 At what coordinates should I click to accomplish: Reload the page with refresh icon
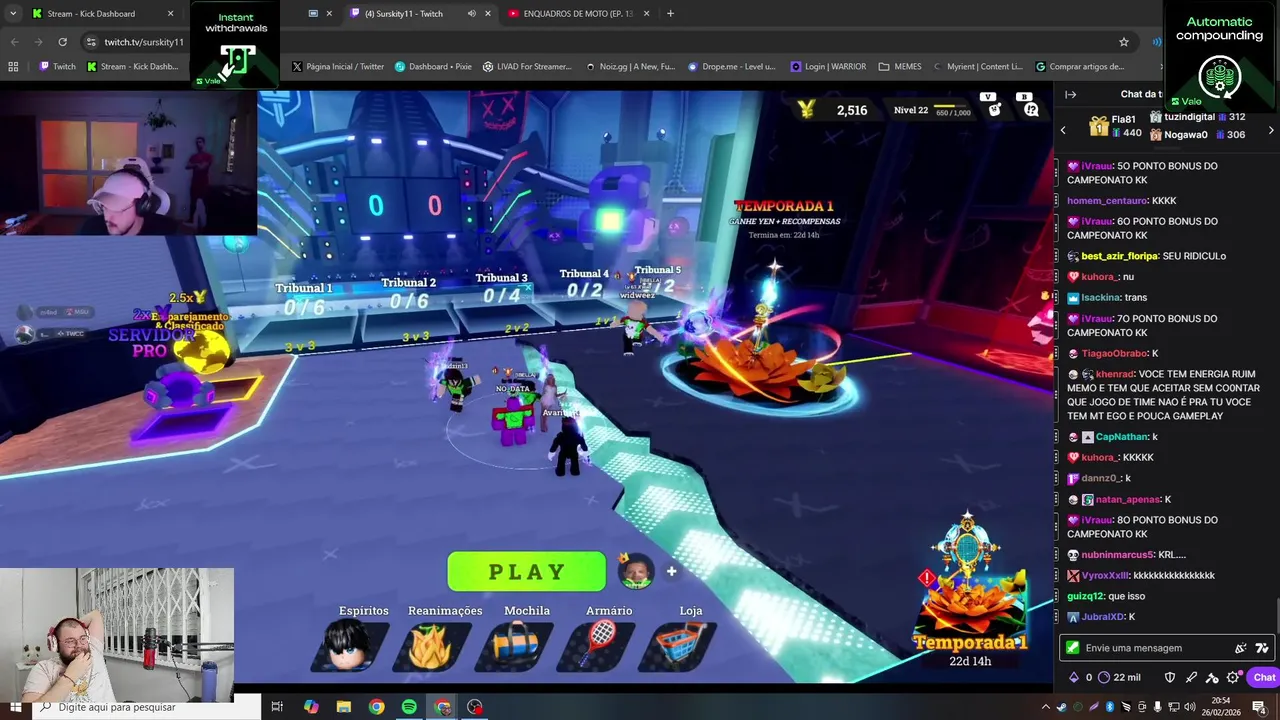62,42
